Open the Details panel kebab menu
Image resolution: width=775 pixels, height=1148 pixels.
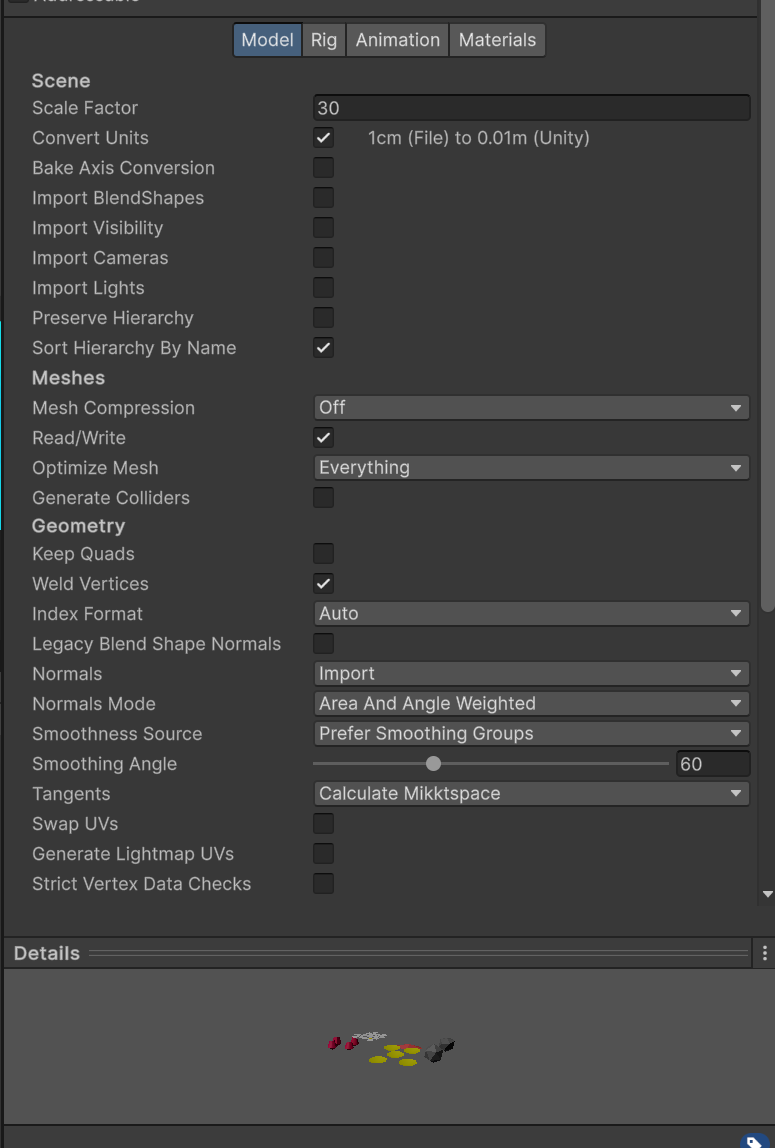point(765,953)
